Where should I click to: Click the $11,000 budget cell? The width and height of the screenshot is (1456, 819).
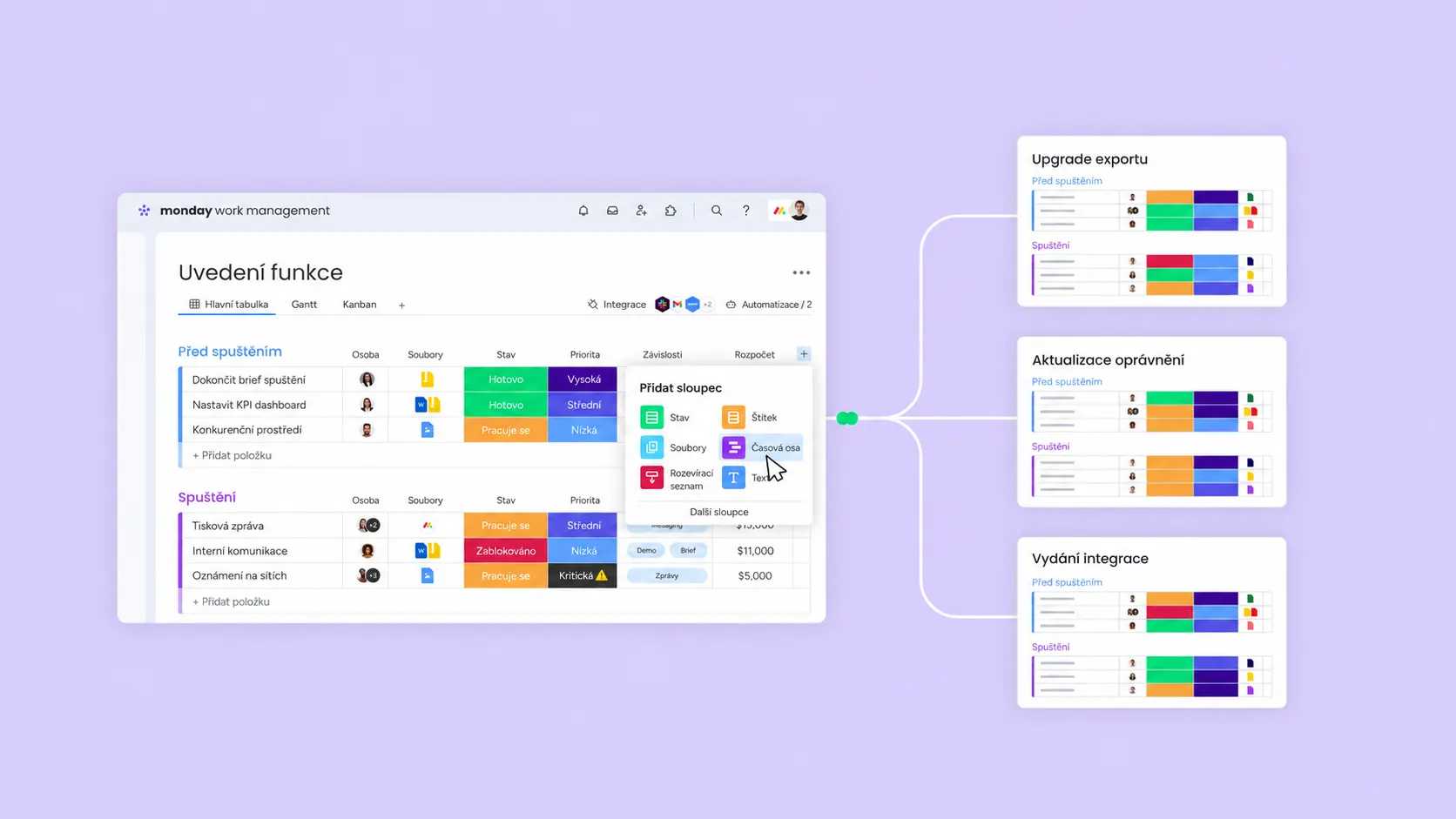tap(755, 551)
